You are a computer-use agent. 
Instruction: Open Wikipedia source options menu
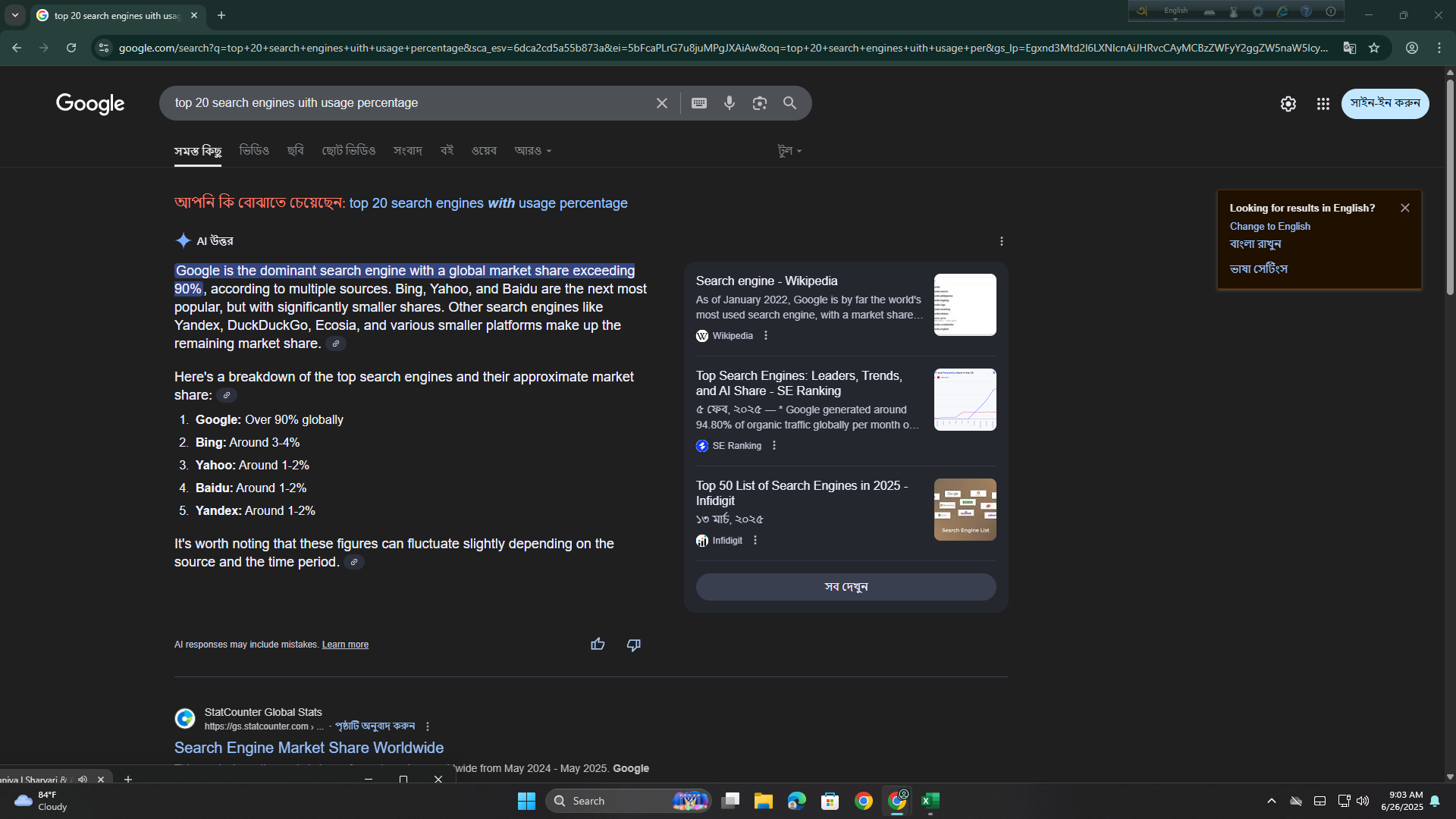click(766, 336)
